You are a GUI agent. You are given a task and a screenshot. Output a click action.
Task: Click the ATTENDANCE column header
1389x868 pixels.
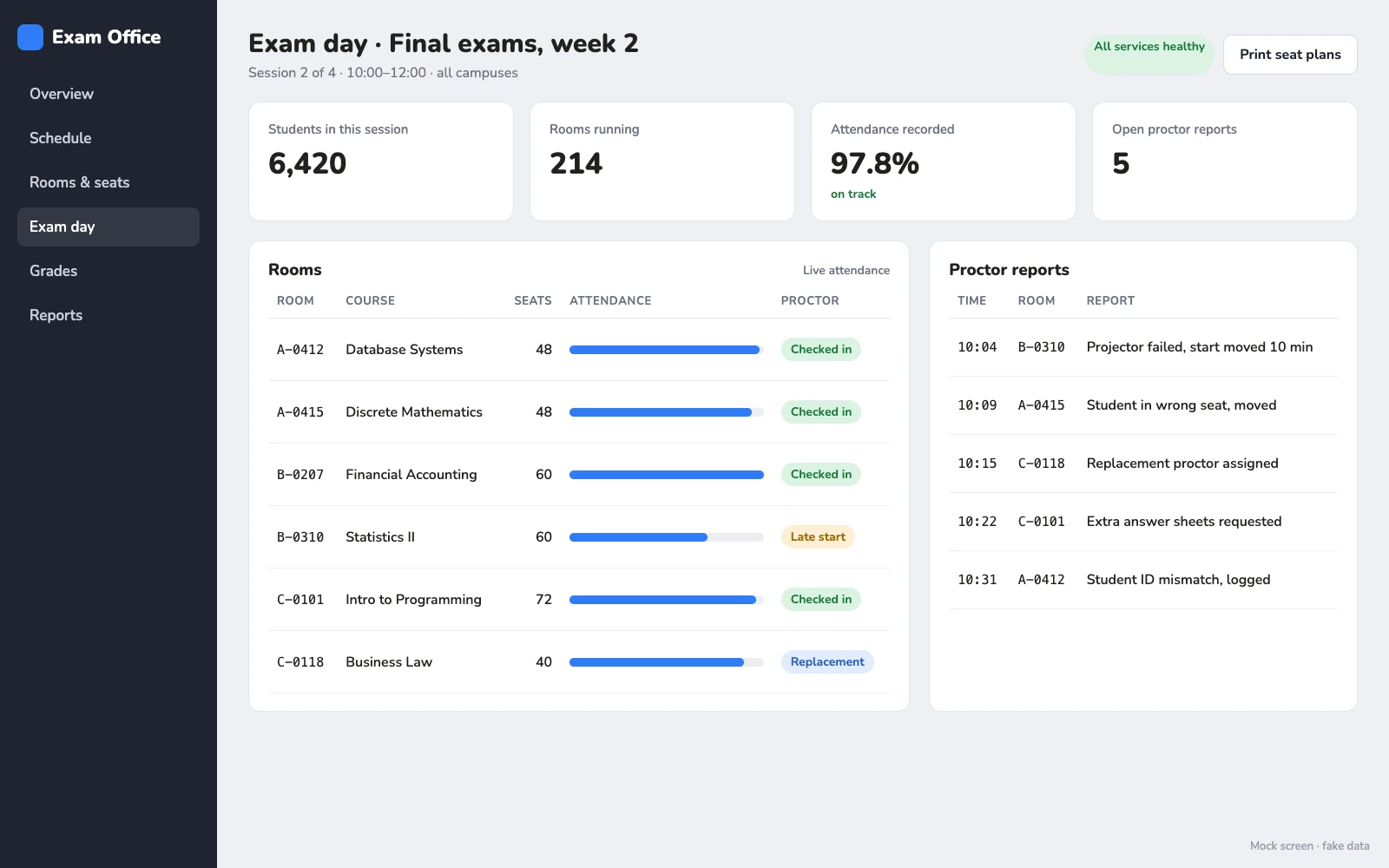(610, 300)
